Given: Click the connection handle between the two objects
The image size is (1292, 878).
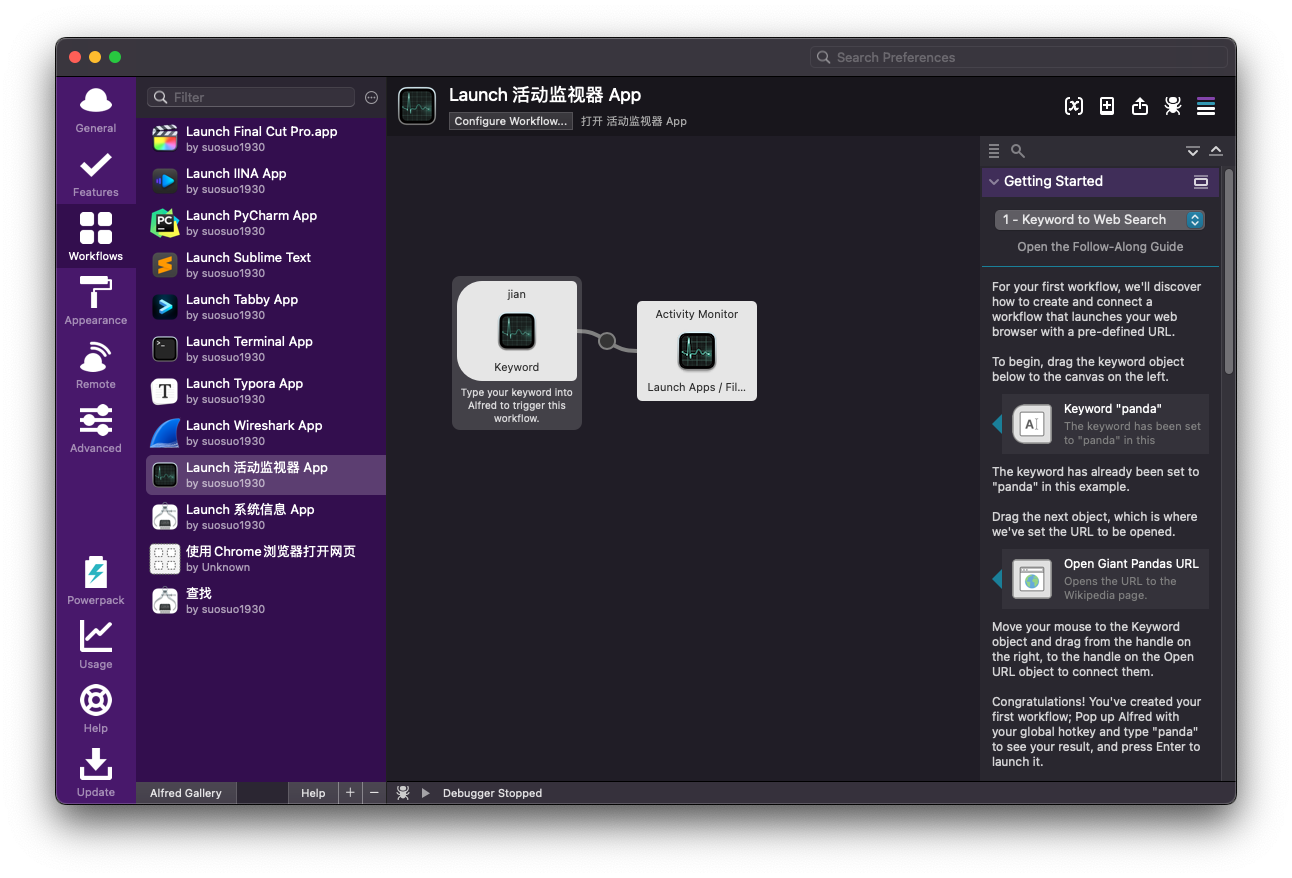Looking at the screenshot, I should (607, 341).
